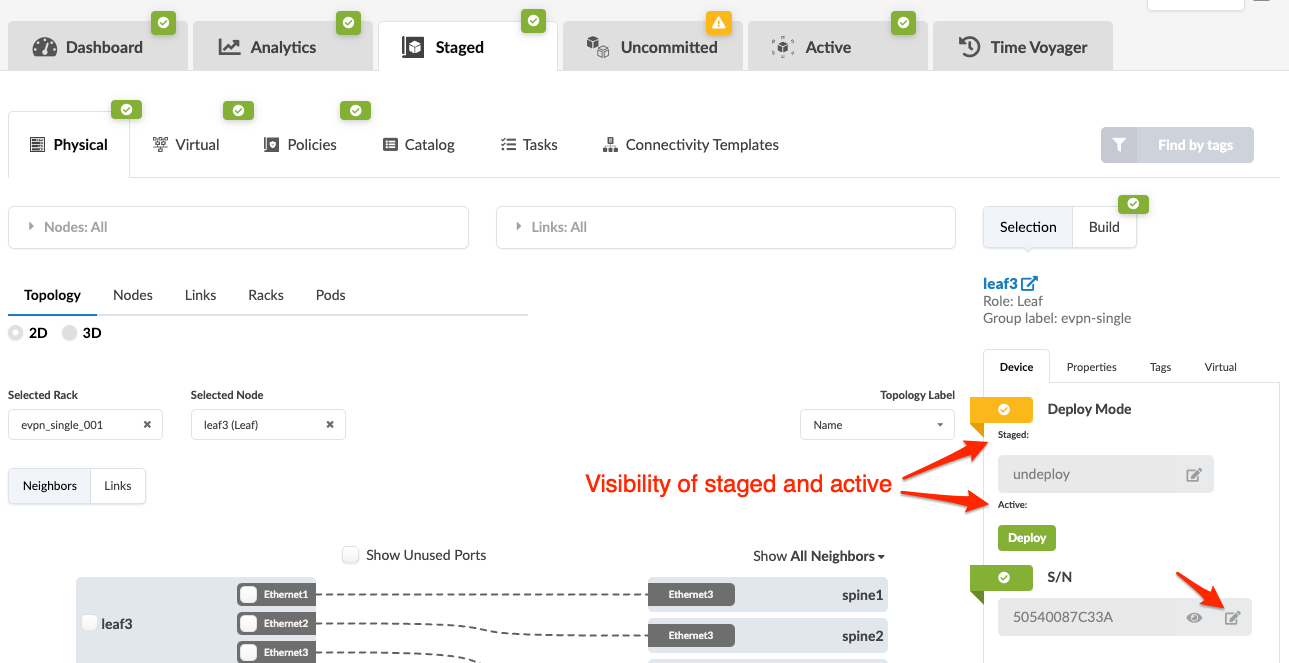The width and height of the screenshot is (1289, 663).
Task: Click the green Deploy button
Action: [x=1026, y=538]
